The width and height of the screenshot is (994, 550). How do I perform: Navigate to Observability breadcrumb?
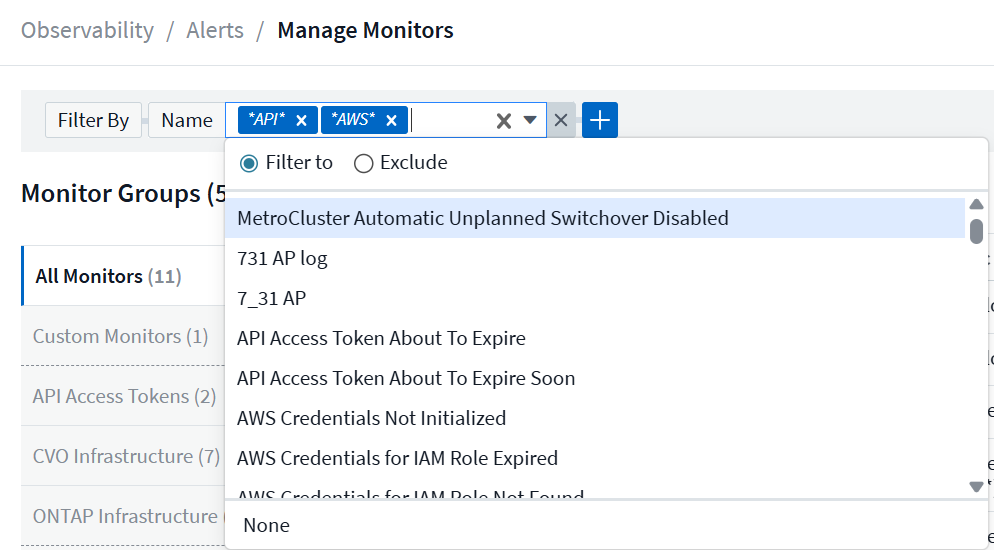click(x=87, y=30)
